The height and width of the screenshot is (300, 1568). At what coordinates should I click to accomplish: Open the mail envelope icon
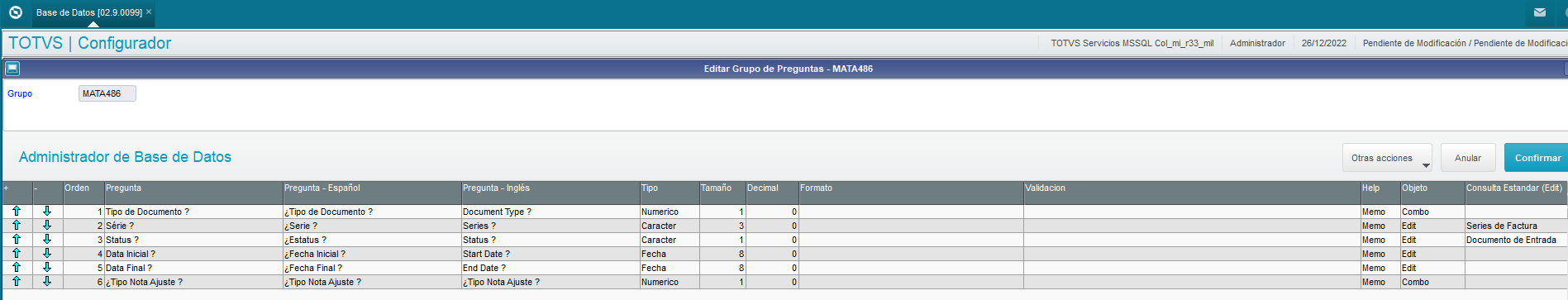pyautogui.click(x=1540, y=12)
